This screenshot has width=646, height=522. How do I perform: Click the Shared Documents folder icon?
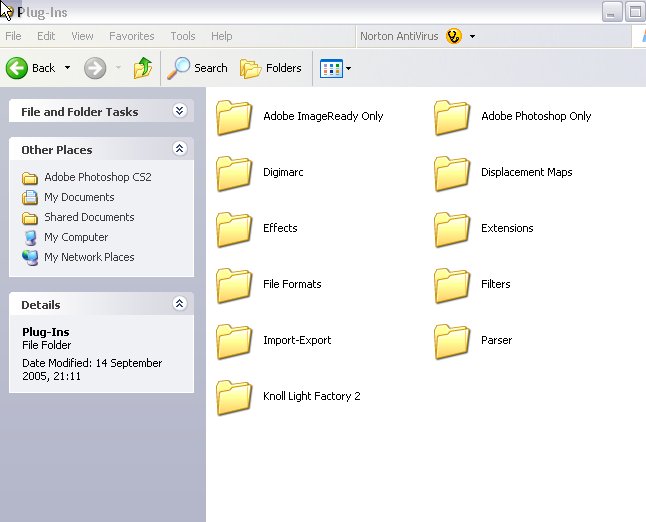click(30, 218)
